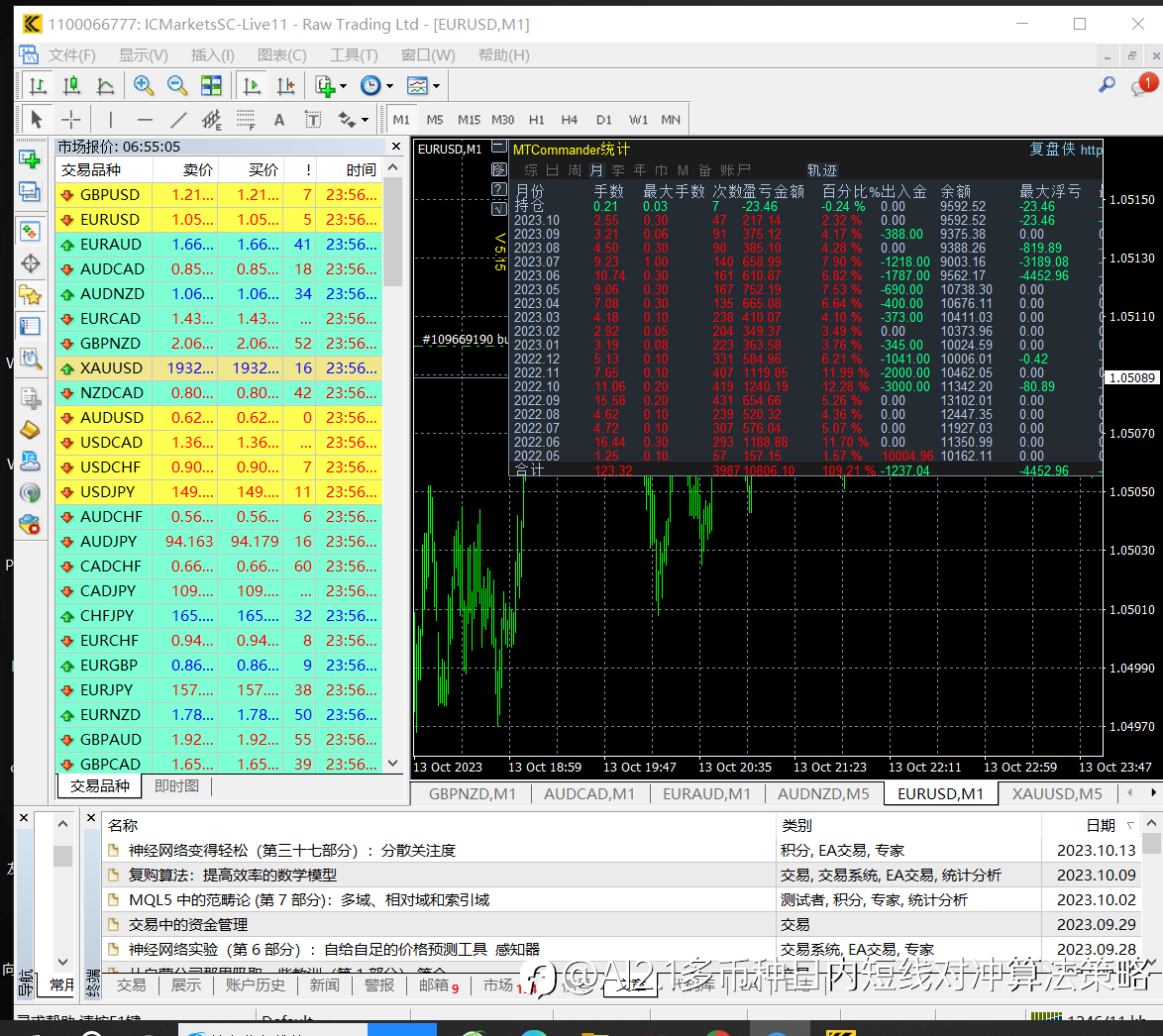Click the Zoom Out magnifier icon

click(176, 86)
